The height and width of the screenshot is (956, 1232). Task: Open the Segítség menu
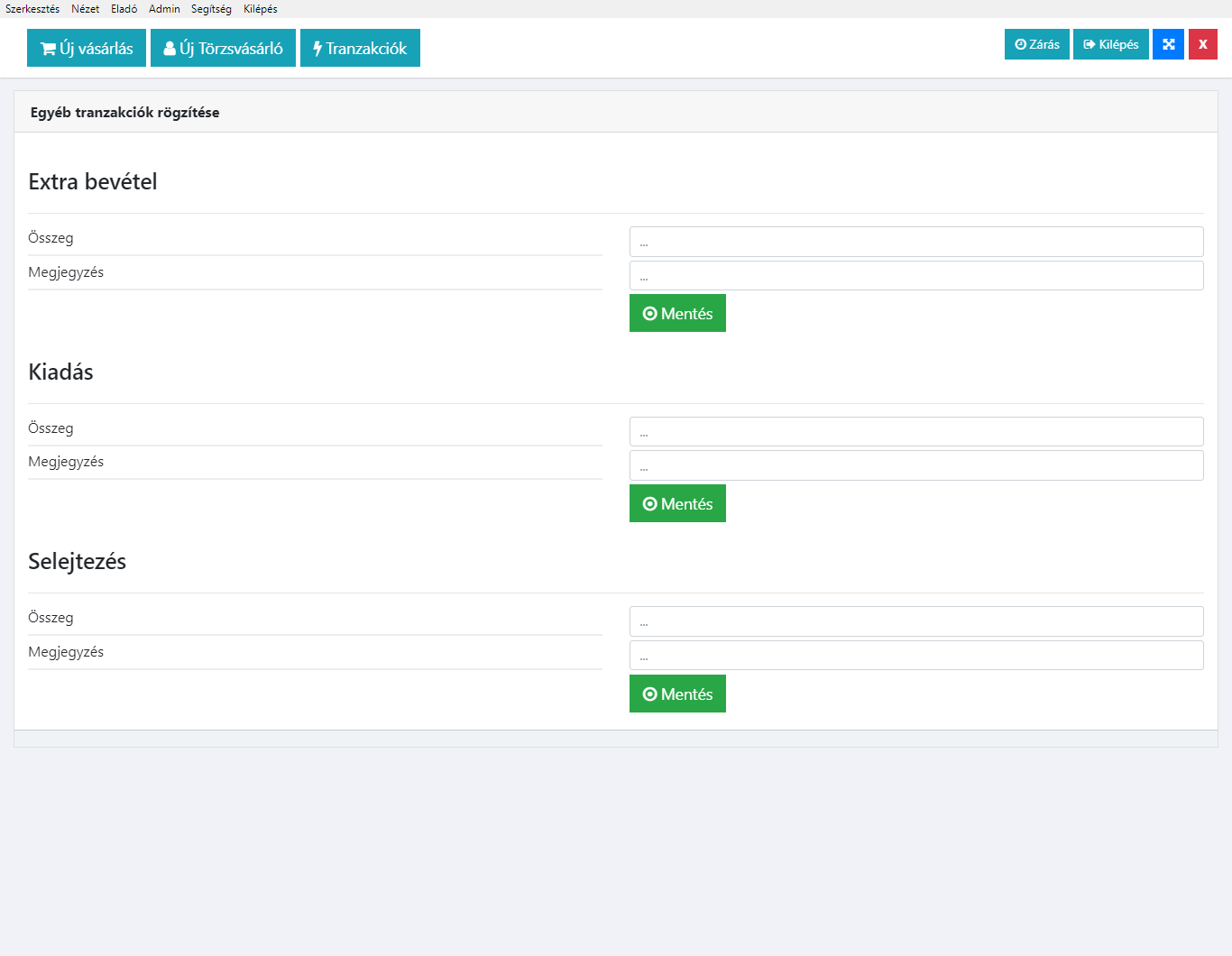pos(211,9)
